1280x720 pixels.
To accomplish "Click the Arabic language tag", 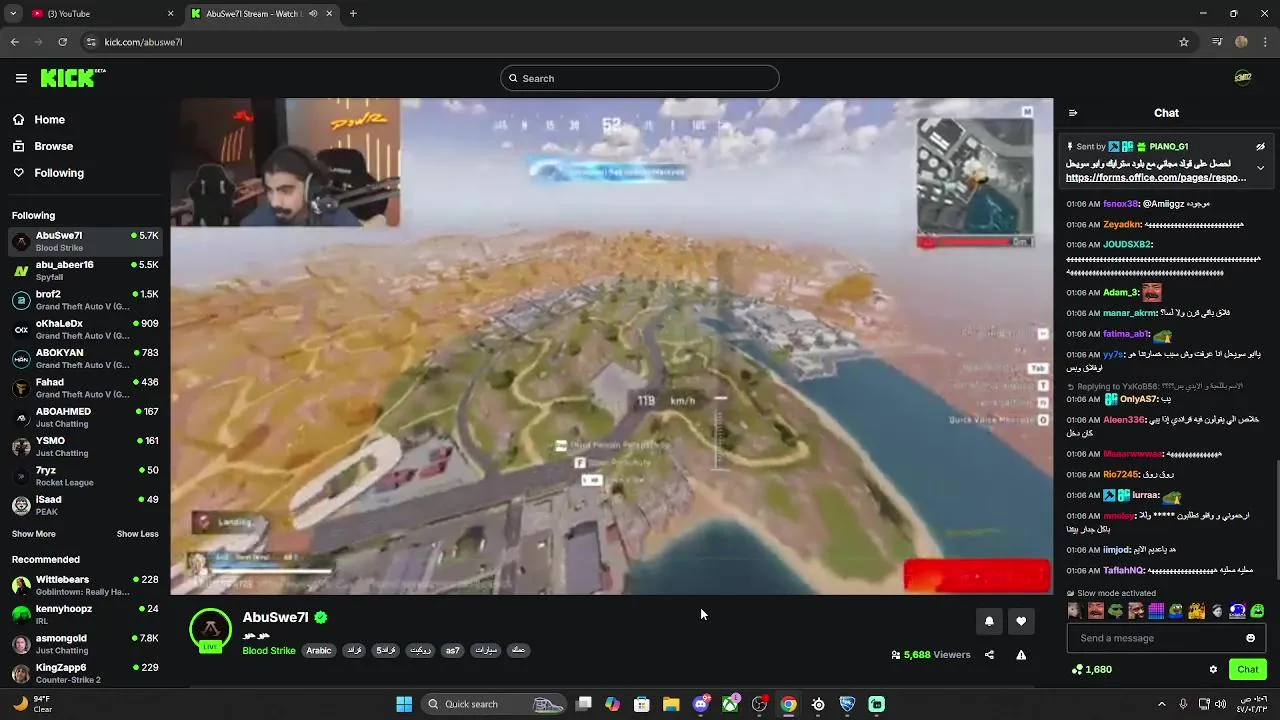I will [319, 651].
